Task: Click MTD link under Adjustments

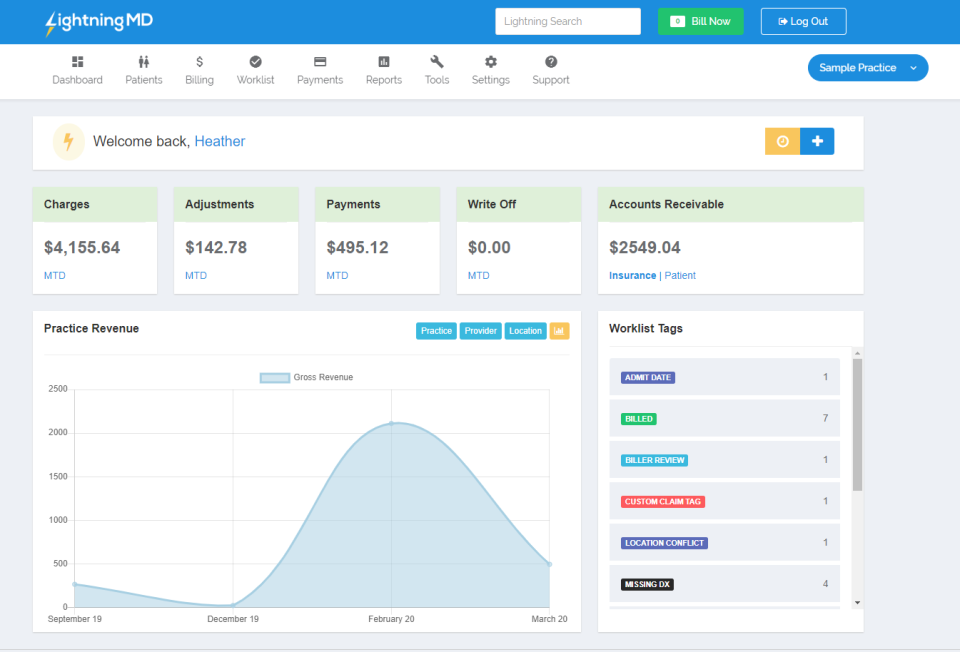Action: point(196,275)
